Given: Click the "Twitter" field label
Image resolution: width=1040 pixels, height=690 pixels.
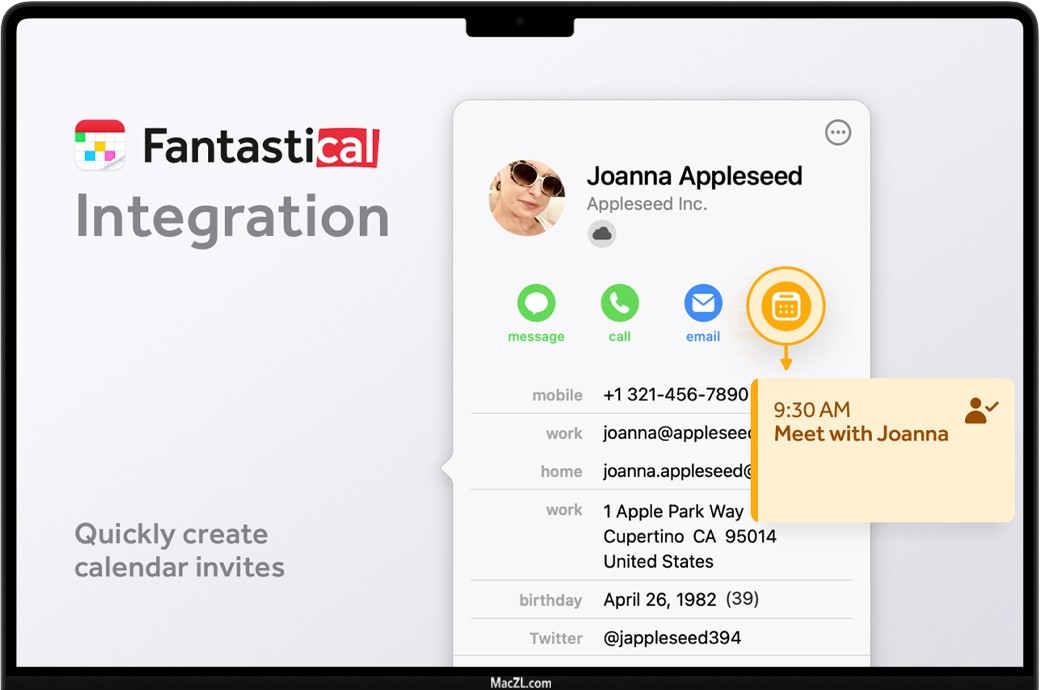Looking at the screenshot, I should 556,638.
